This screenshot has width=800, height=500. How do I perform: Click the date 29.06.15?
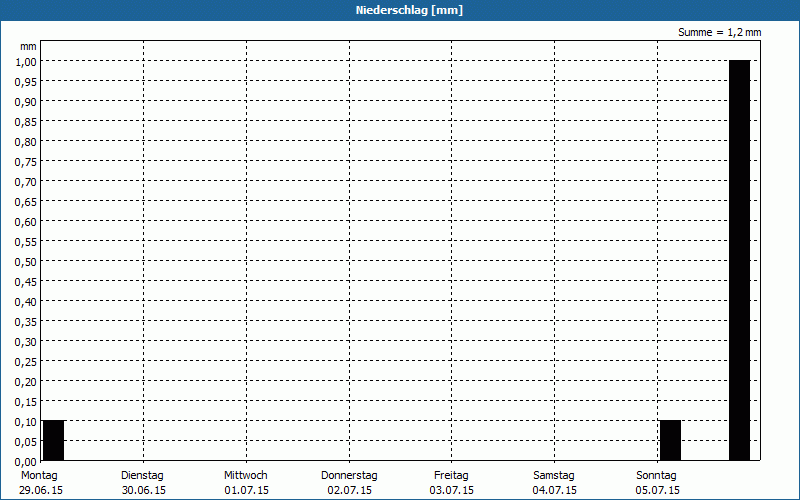41,490
